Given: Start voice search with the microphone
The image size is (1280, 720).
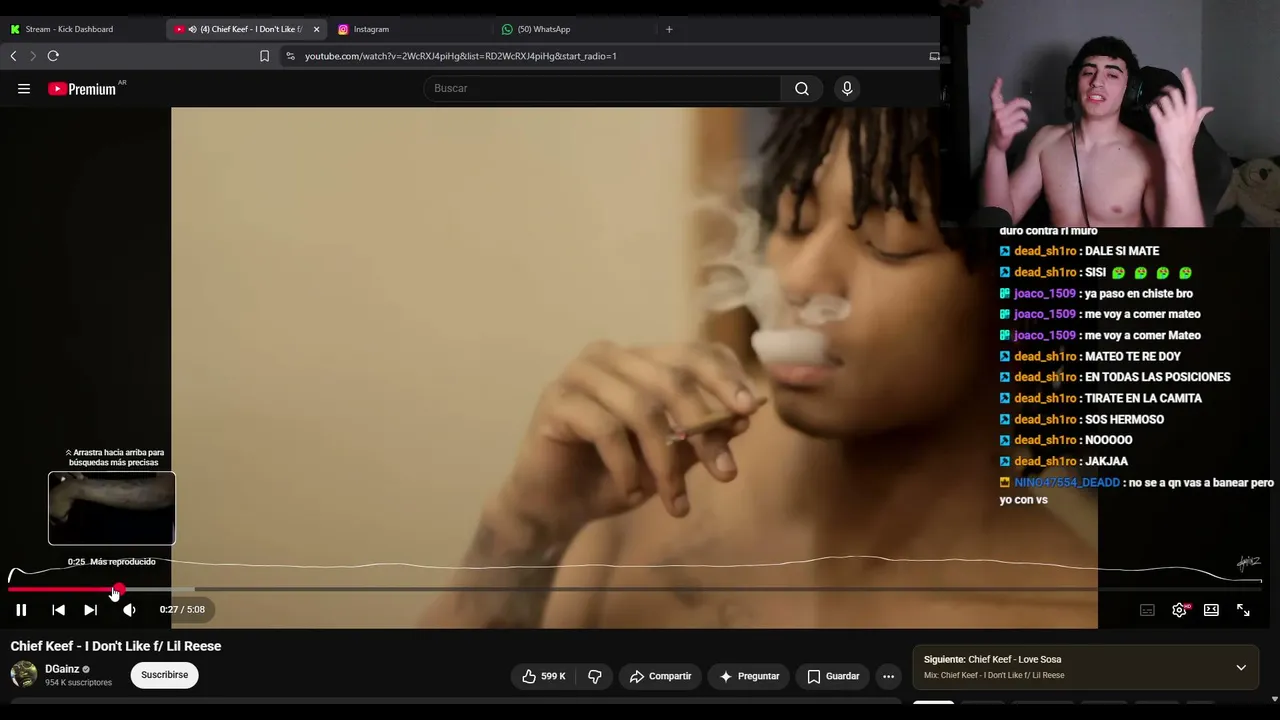Looking at the screenshot, I should click(x=847, y=89).
